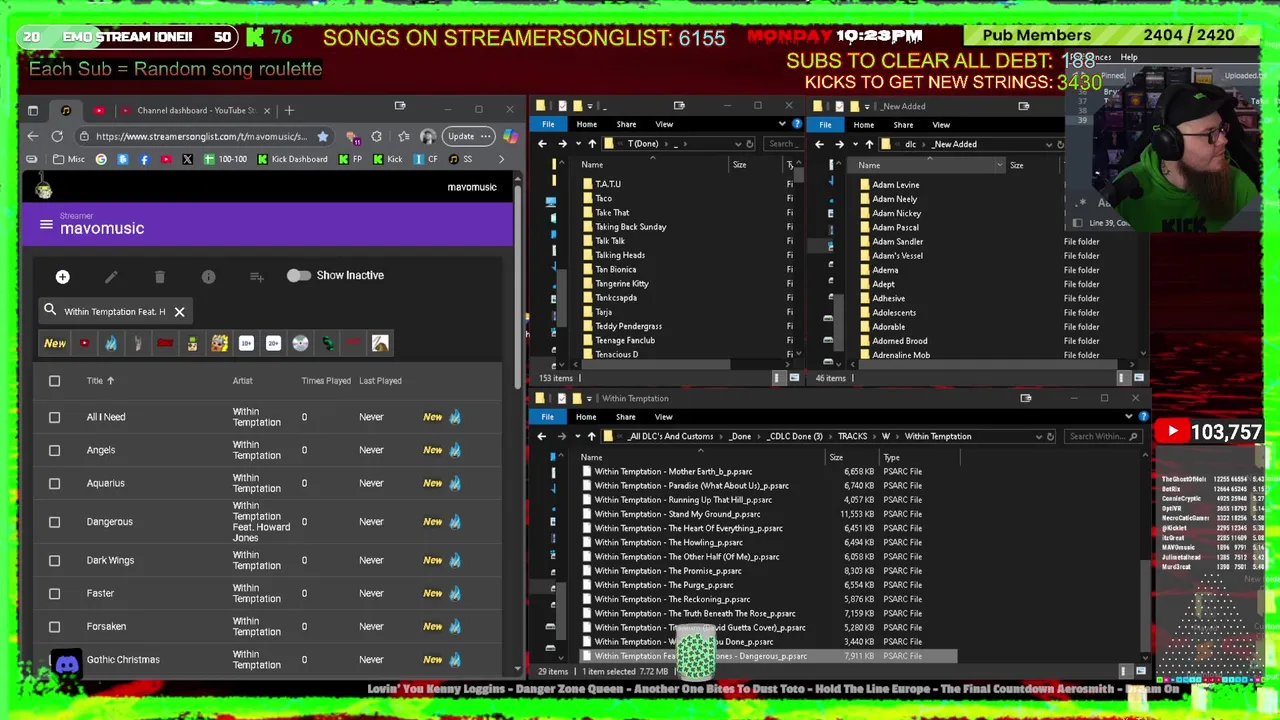Switch to Channel dashboard YouTube Studio tab
The width and height of the screenshot is (1280, 720).
point(194,110)
